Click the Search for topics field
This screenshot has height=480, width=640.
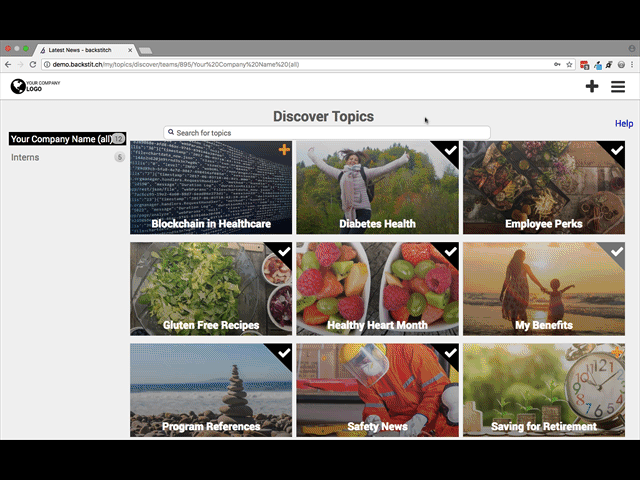(x=327, y=133)
